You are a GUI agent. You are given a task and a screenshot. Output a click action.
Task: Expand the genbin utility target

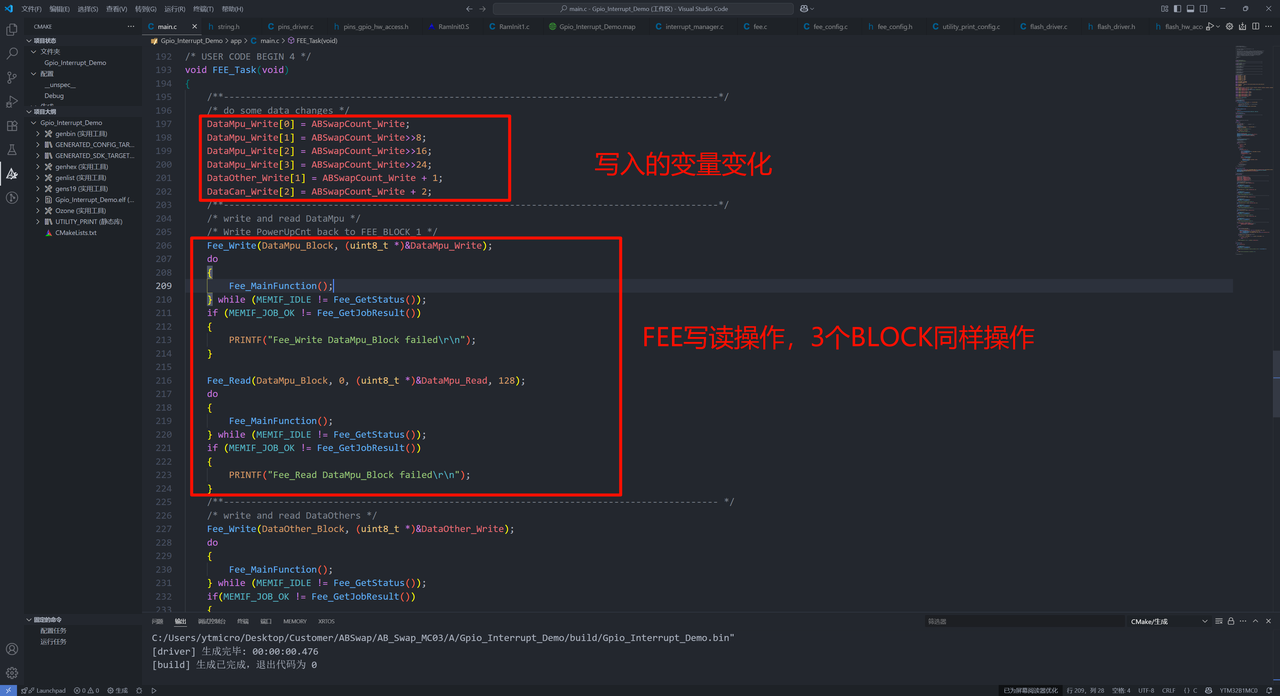[38, 134]
